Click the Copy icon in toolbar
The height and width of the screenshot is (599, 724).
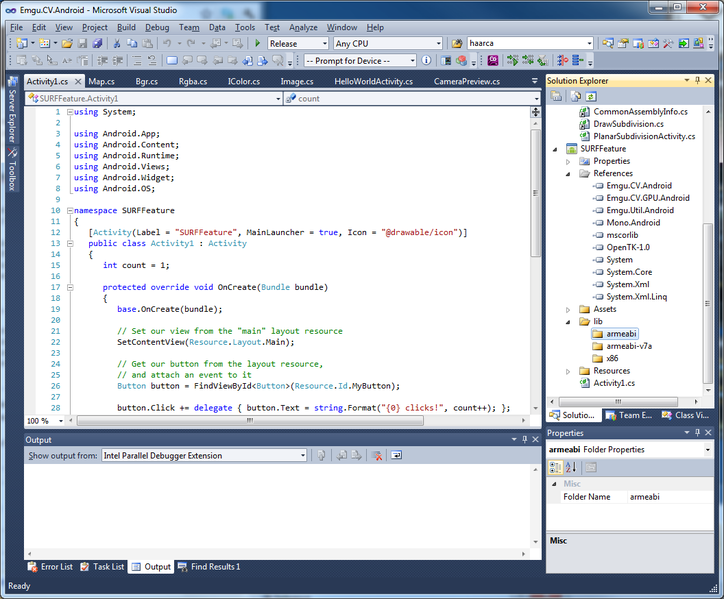[x=132, y=43]
